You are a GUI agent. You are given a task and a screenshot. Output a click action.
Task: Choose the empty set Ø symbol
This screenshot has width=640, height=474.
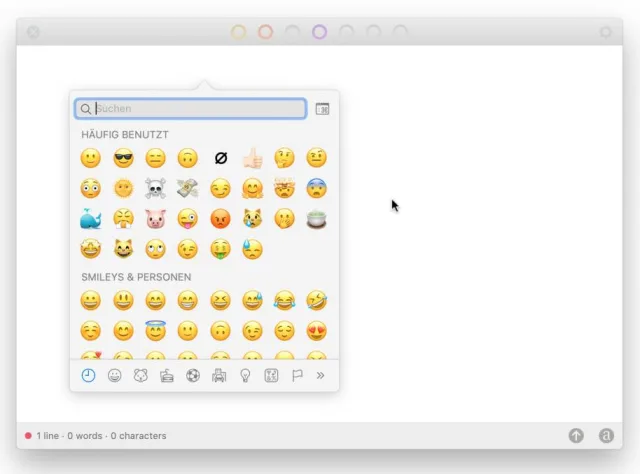[x=221, y=158]
